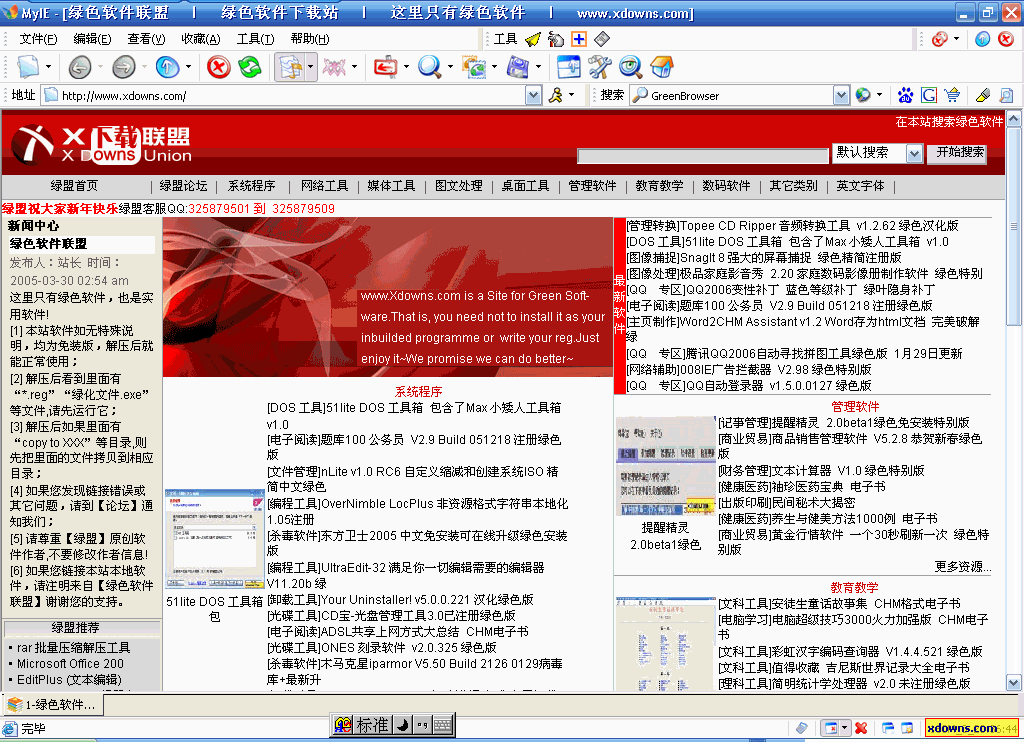Click the diamond tag icon in tools bar
1024x742 pixels.
coord(601,39)
